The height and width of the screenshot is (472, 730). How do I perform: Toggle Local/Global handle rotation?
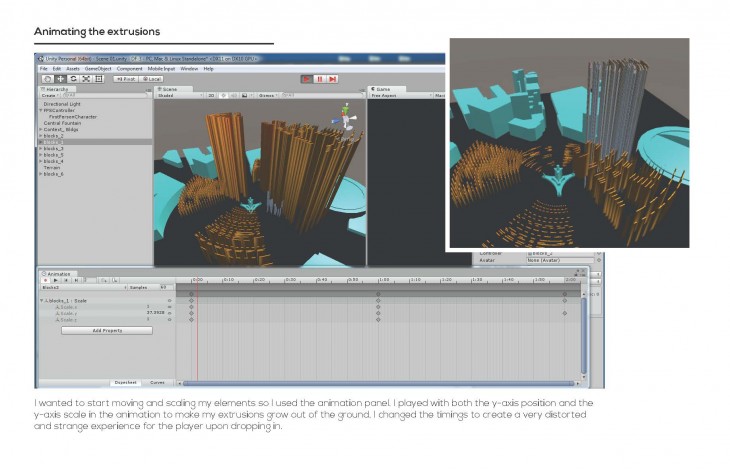coord(151,78)
